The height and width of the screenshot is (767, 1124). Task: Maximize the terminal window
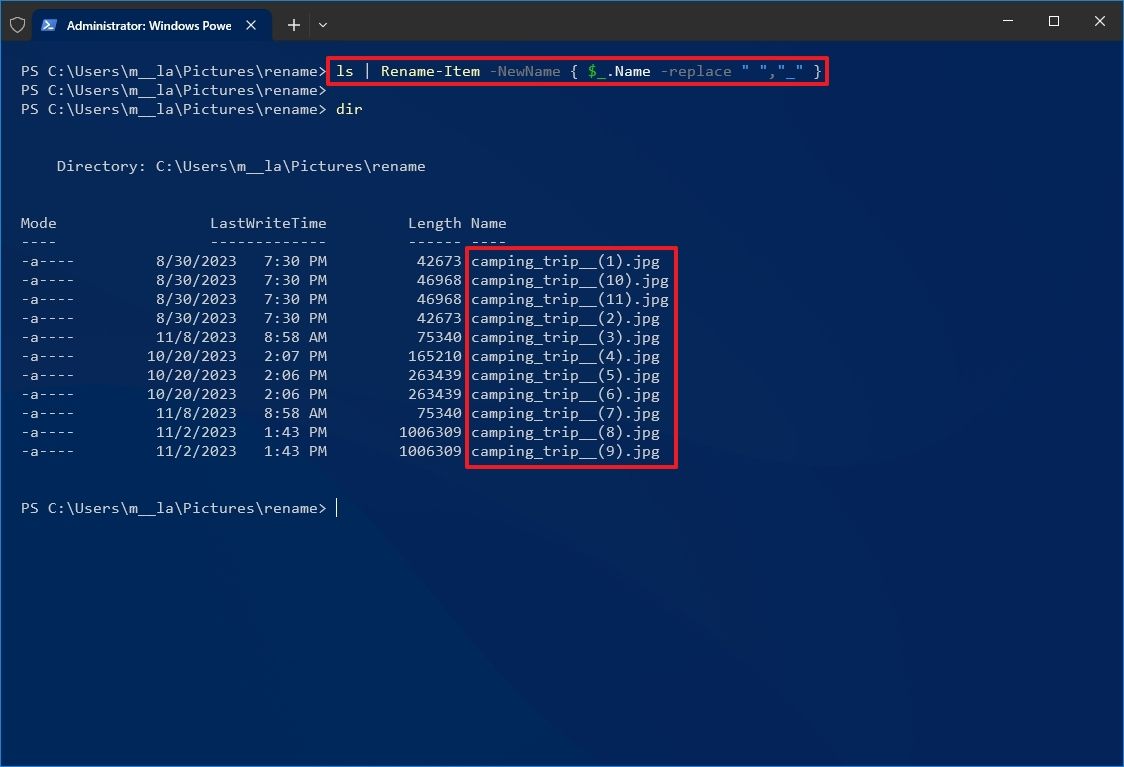tap(1053, 21)
